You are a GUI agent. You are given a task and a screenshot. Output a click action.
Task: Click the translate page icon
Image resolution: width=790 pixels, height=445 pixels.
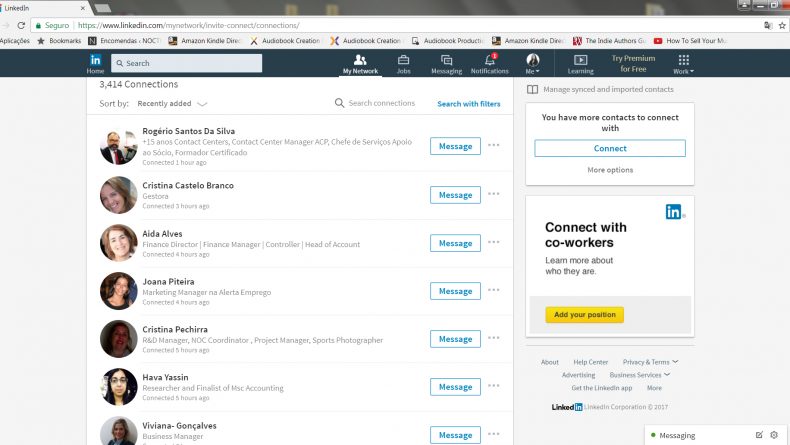[768, 25]
